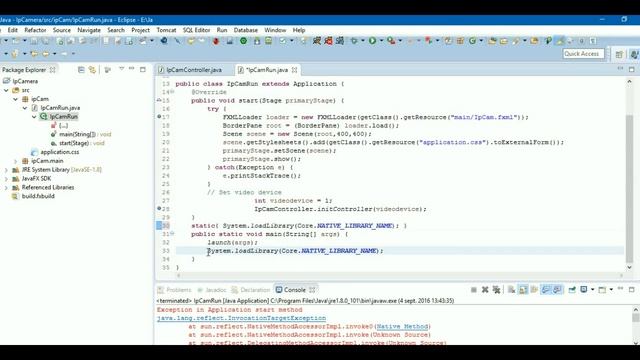Toggle fold marker at line 14

(x=172, y=92)
